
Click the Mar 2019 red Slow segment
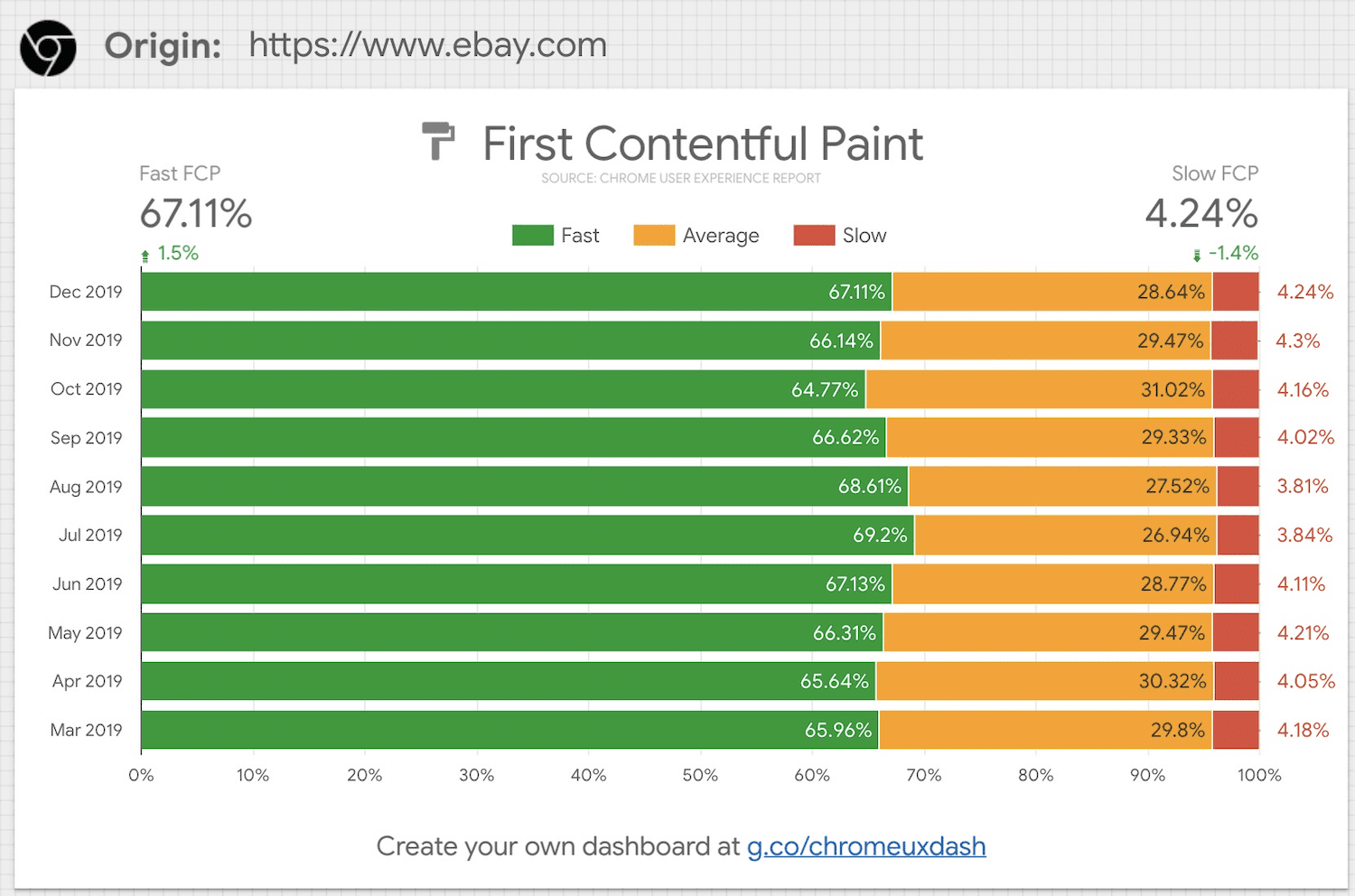[1236, 730]
